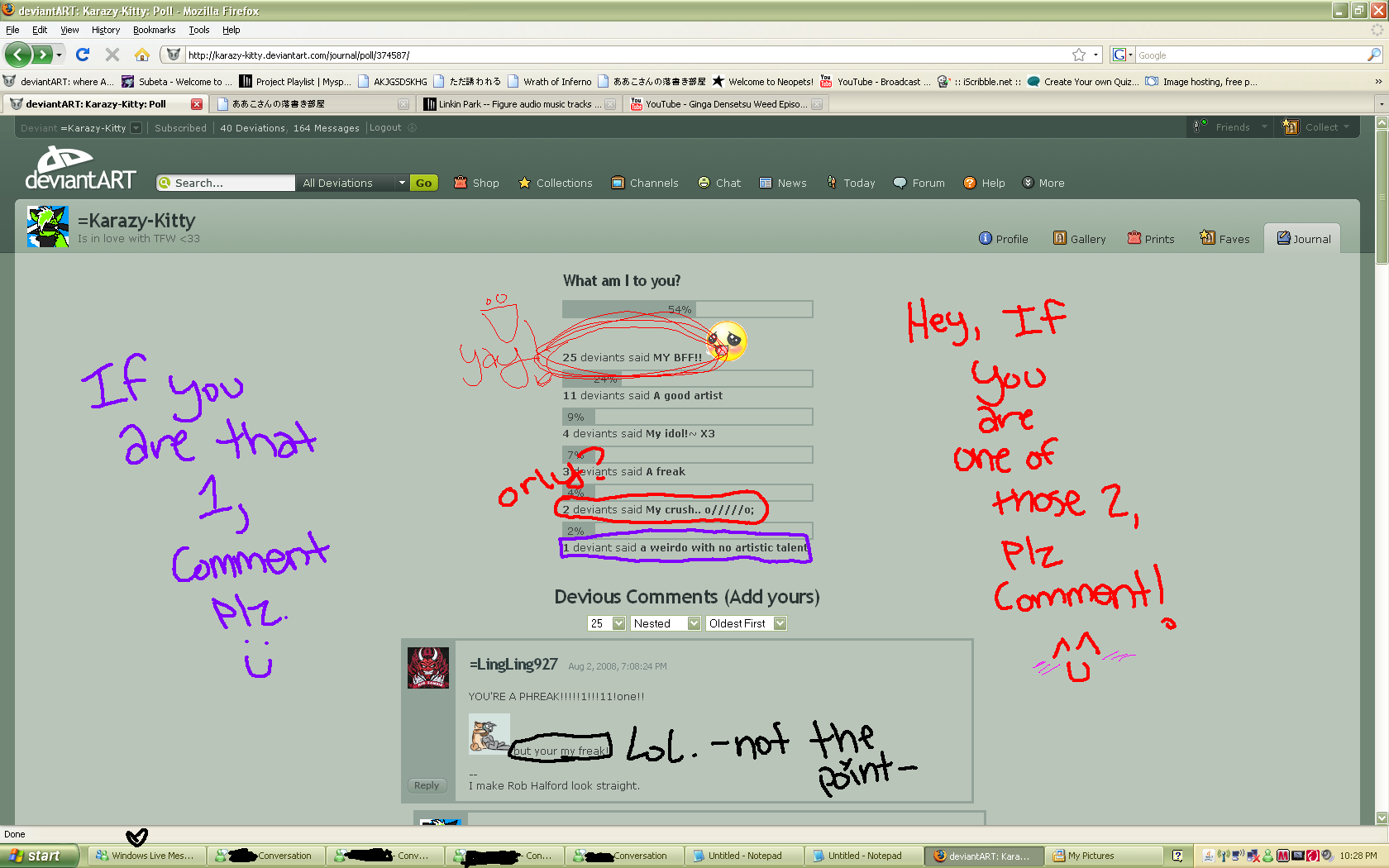Viewport: 1389px width, 868px height.
Task: Open the More menu in deviantART nav
Action: coord(1043,183)
